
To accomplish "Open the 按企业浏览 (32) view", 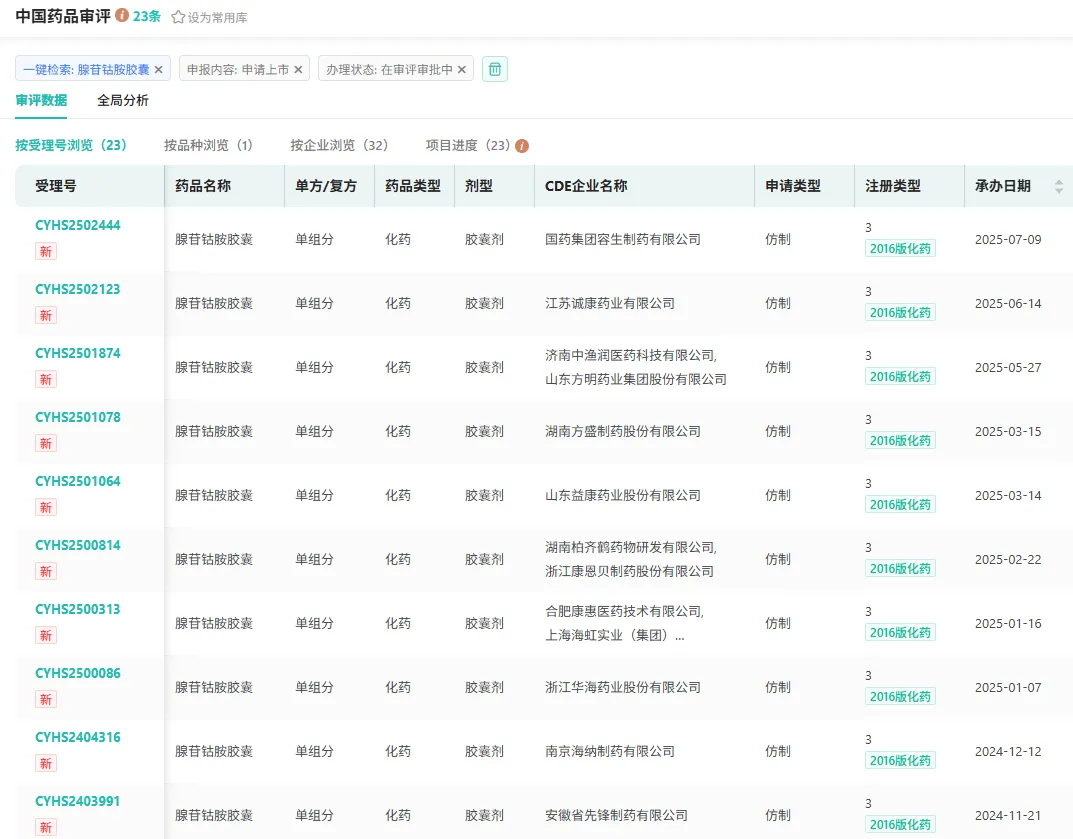I will [339, 145].
